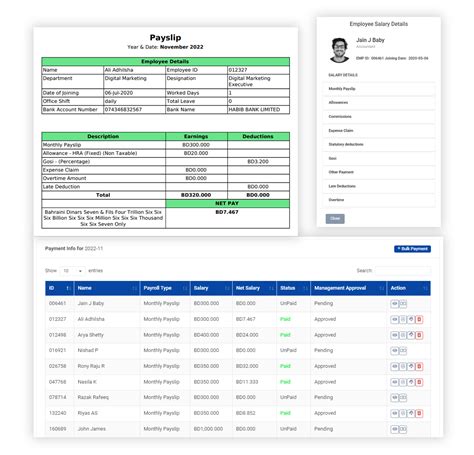This screenshot has width=474, height=455.
Task: Sort by Management Approval column header
Action: pyautogui.click(x=349, y=288)
